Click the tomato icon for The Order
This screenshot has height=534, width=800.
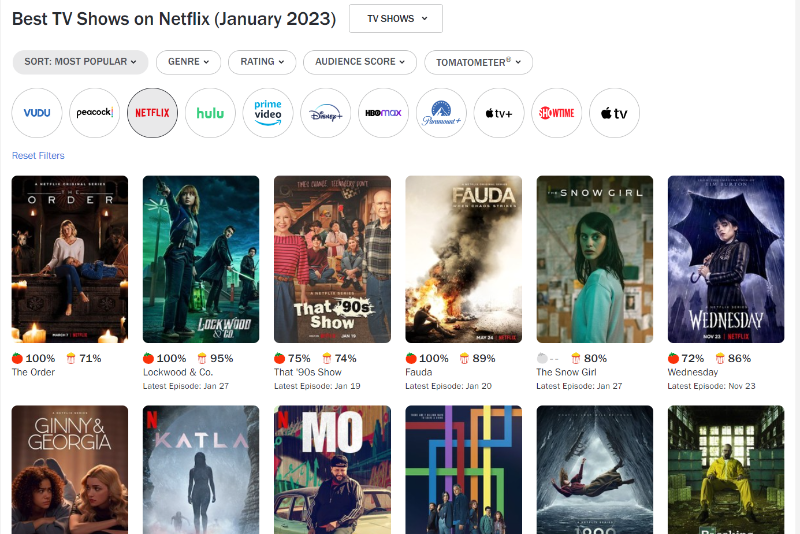pos(17,358)
